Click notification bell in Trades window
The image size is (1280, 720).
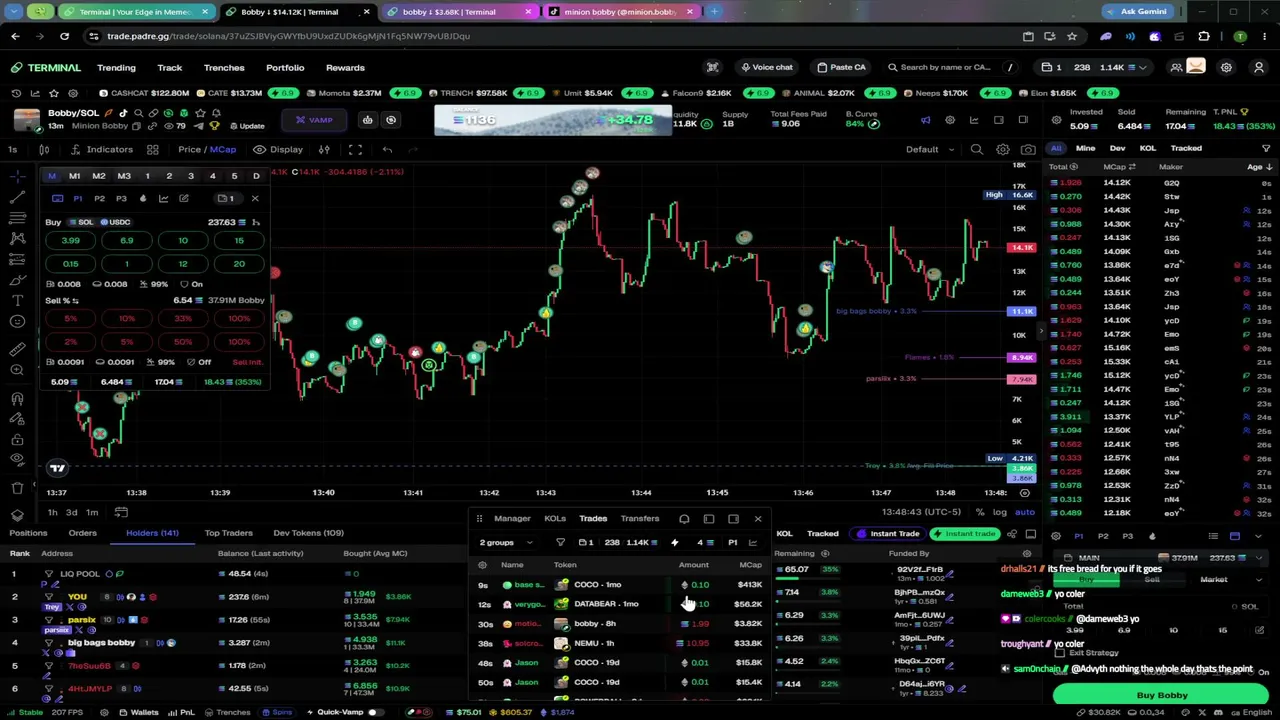[684, 519]
